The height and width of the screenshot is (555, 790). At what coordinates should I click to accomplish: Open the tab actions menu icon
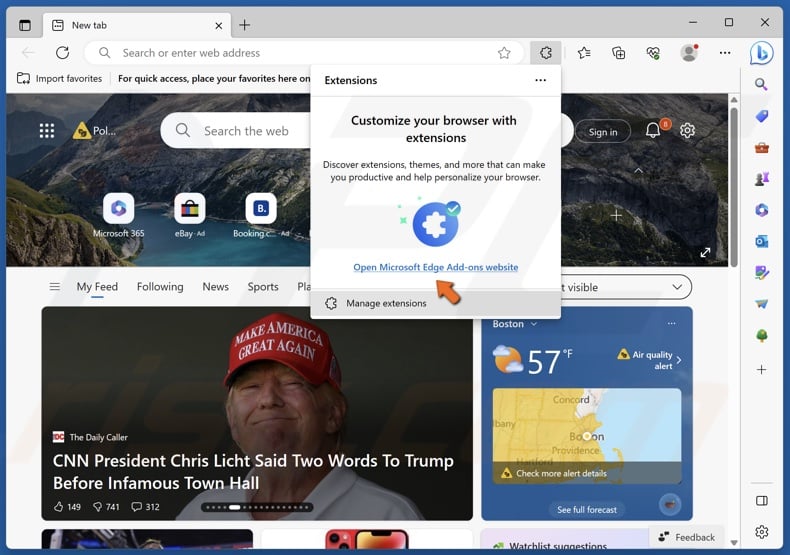25,25
